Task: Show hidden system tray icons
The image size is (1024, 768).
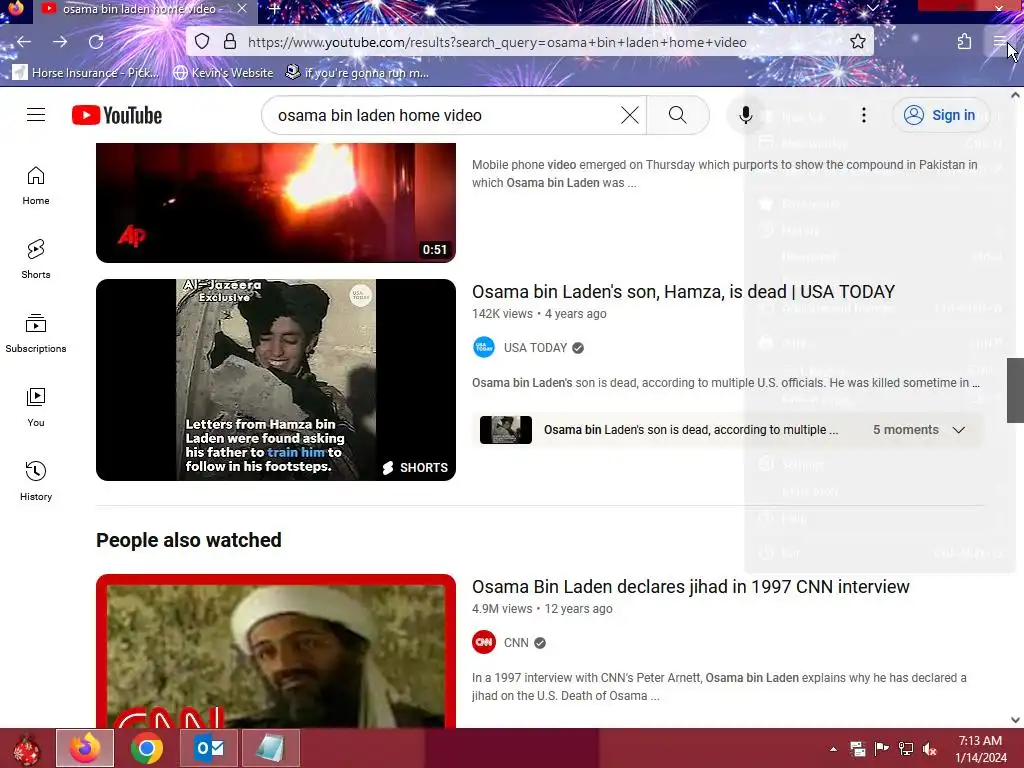Action: [x=833, y=749]
